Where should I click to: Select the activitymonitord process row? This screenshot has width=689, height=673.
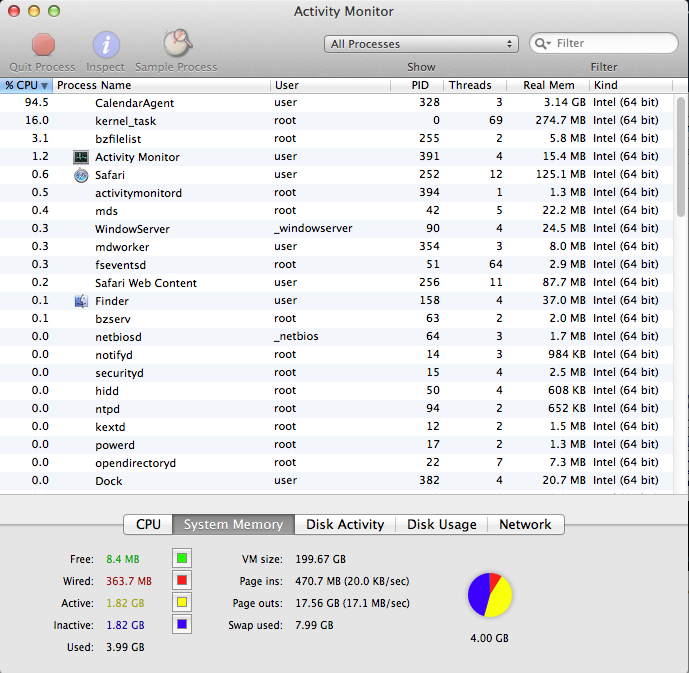click(x=336, y=193)
